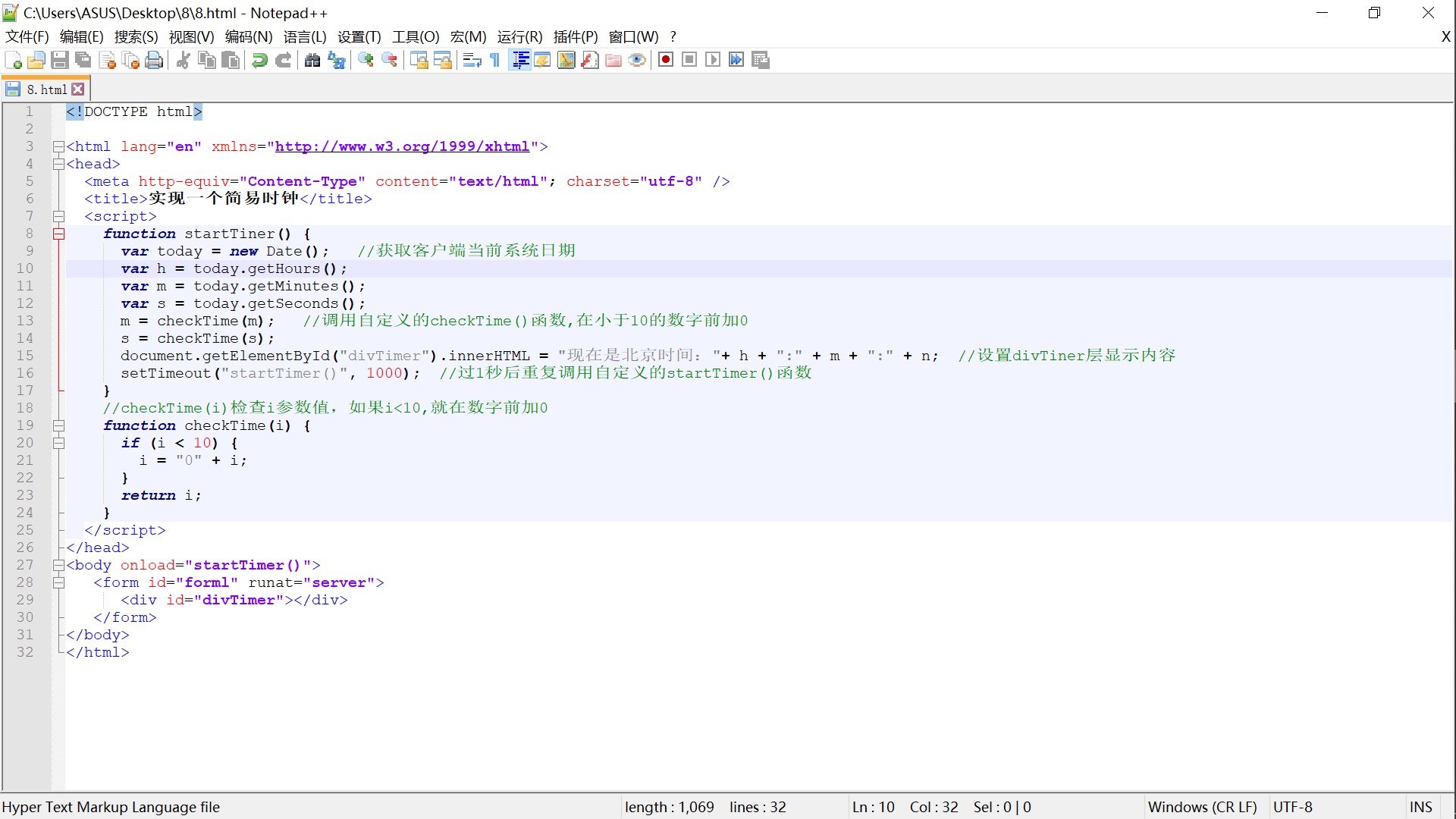The height and width of the screenshot is (819, 1456).
Task: Close the 8.html tab with red X
Action: click(x=78, y=89)
